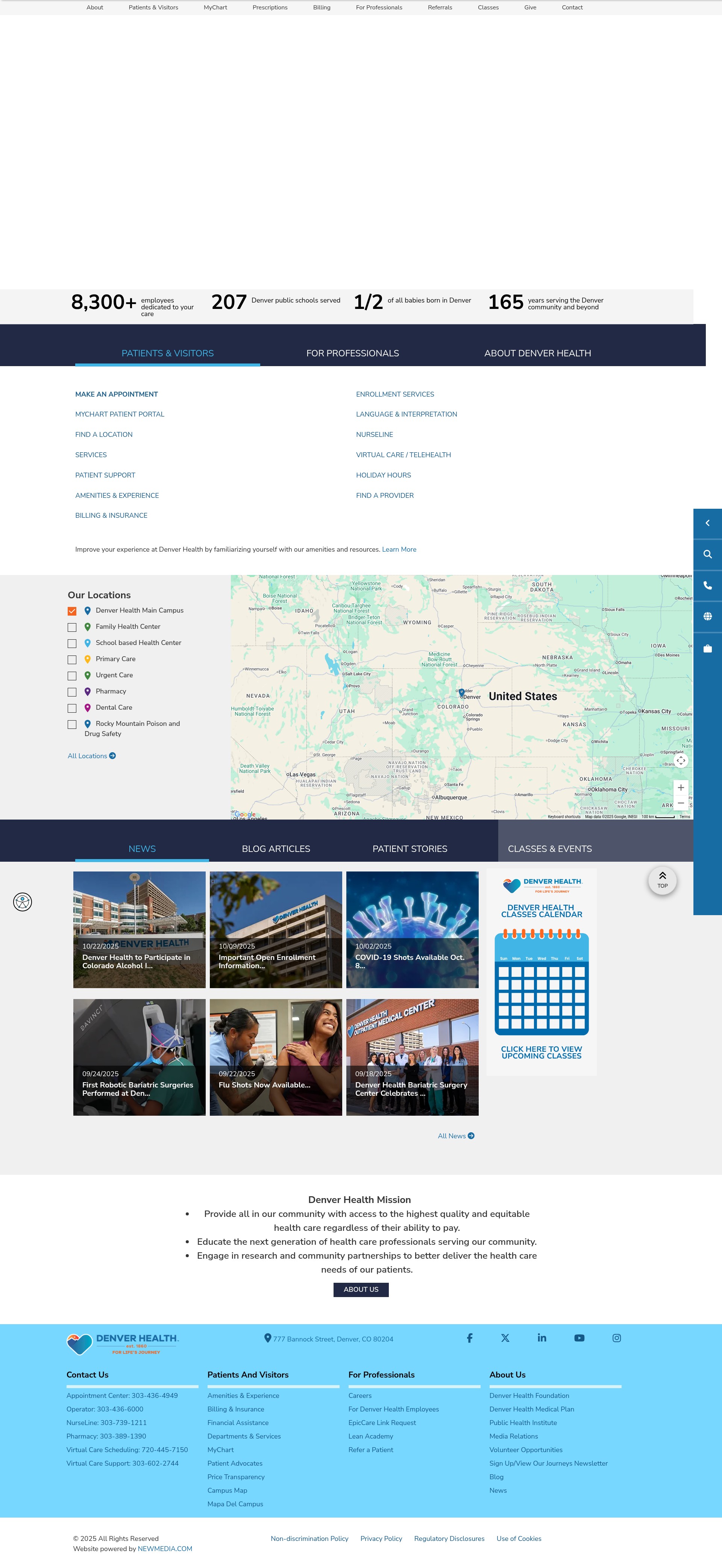722x1568 pixels.
Task: Click footer Denver Health logo
Action: (123, 1344)
